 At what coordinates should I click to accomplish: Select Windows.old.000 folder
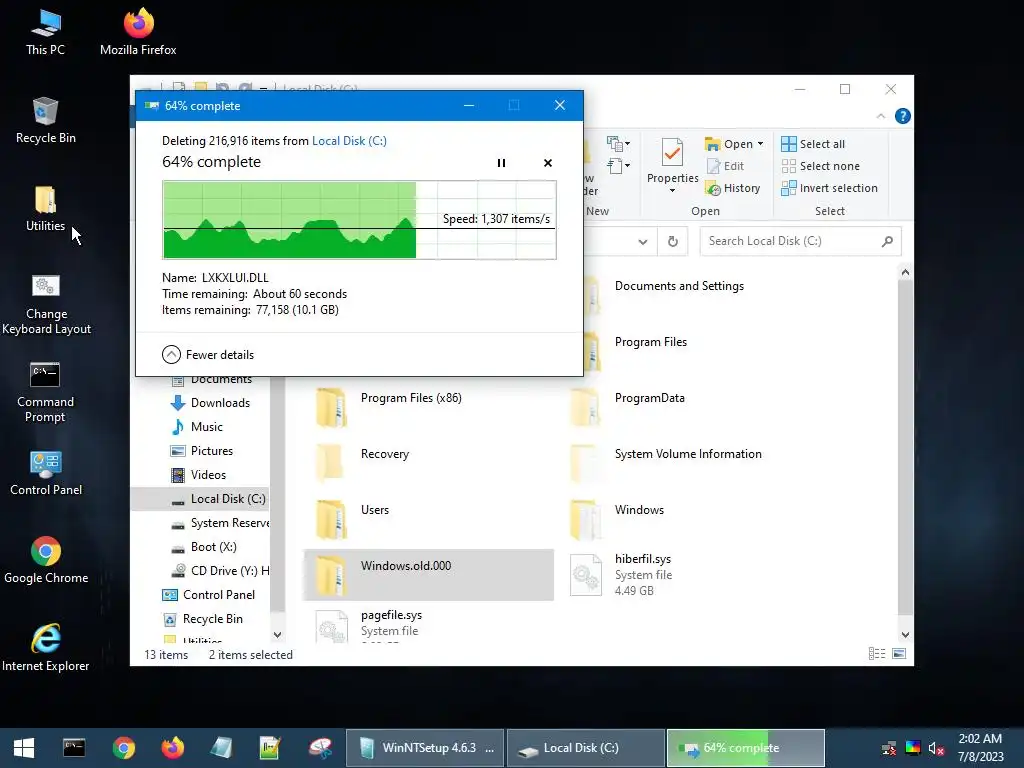point(428,575)
